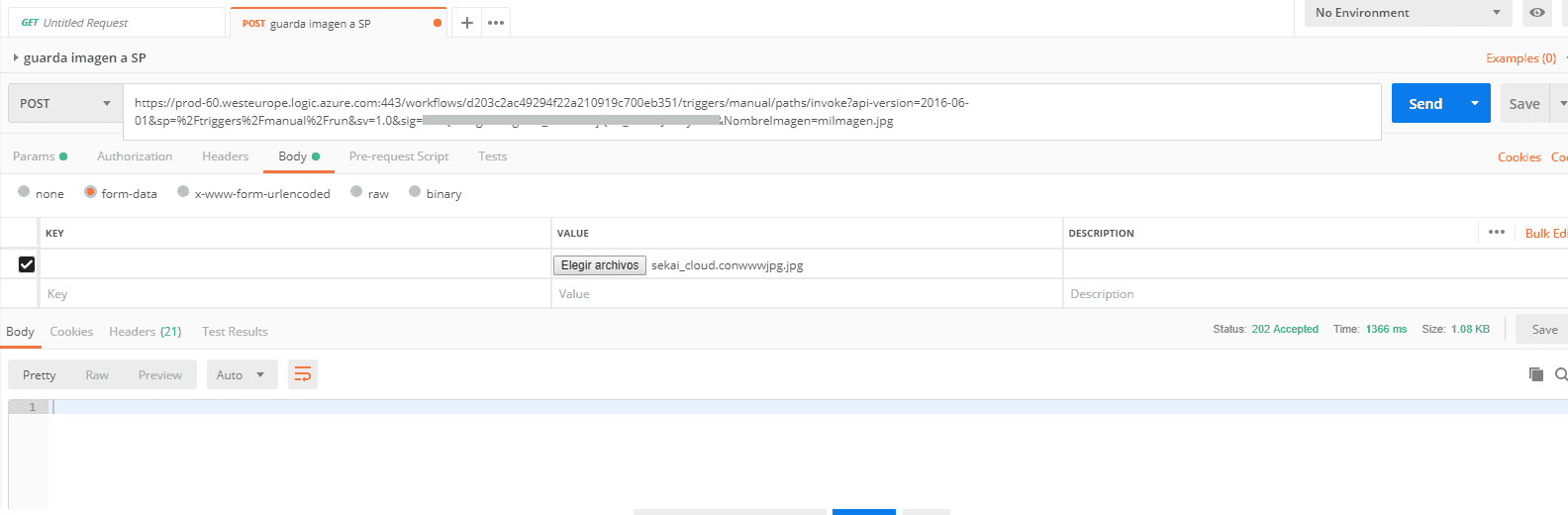Click the 202 Accepted status text
The width and height of the screenshot is (1568, 515).
1285,329
